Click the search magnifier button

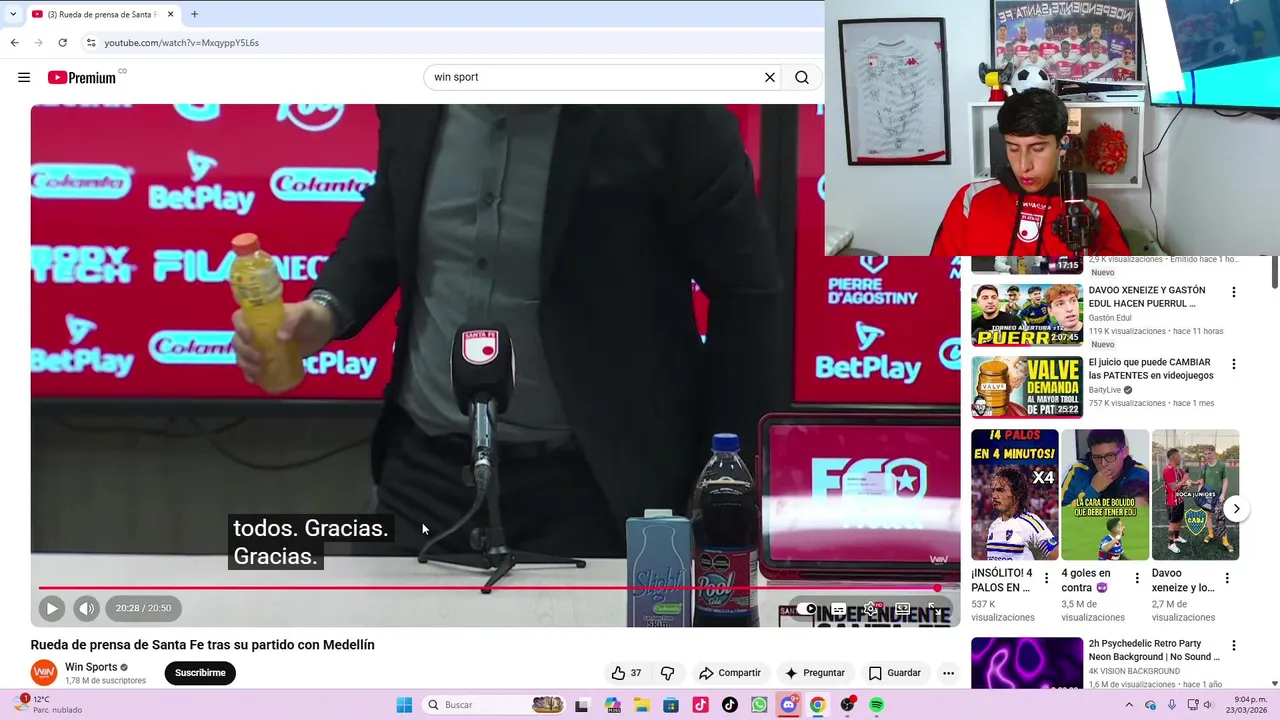point(802,77)
